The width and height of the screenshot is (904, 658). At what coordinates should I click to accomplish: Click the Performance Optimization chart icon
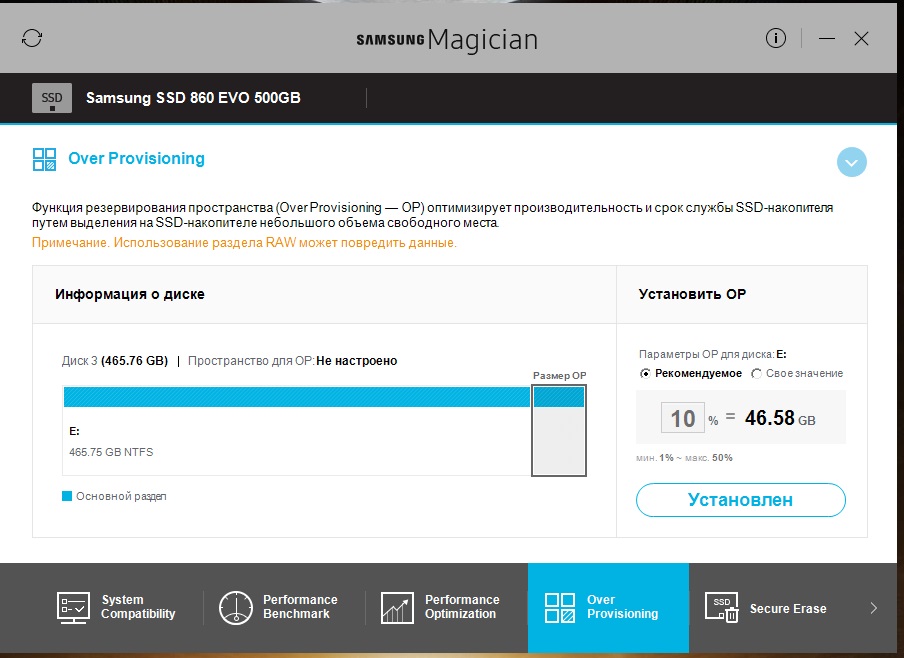[x=397, y=608]
